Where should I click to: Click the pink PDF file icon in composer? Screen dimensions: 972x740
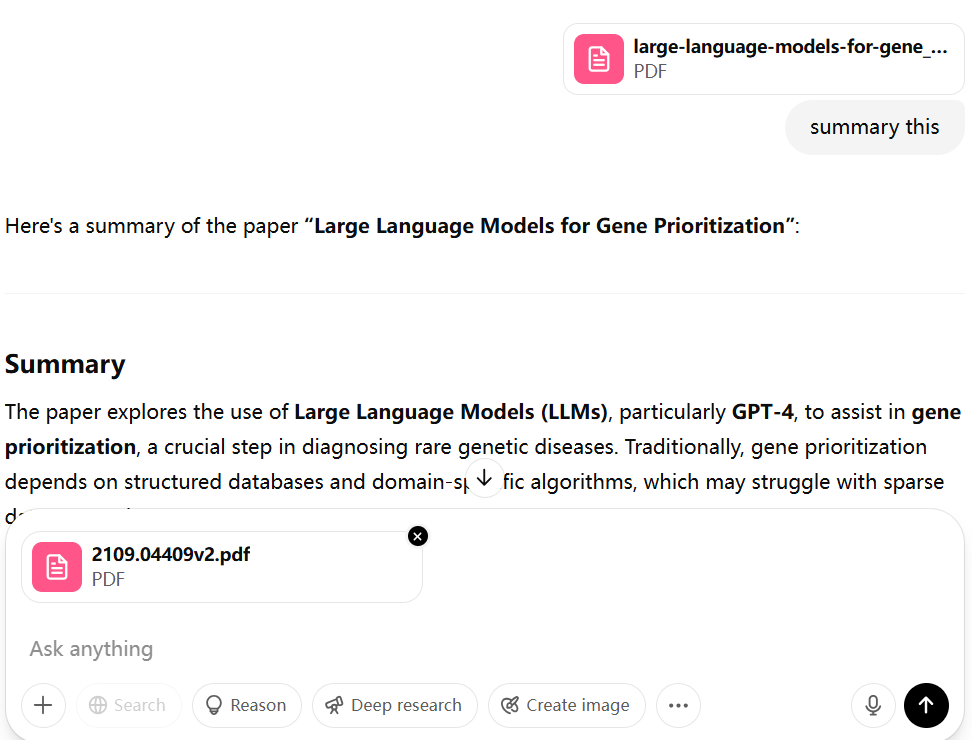(56, 566)
